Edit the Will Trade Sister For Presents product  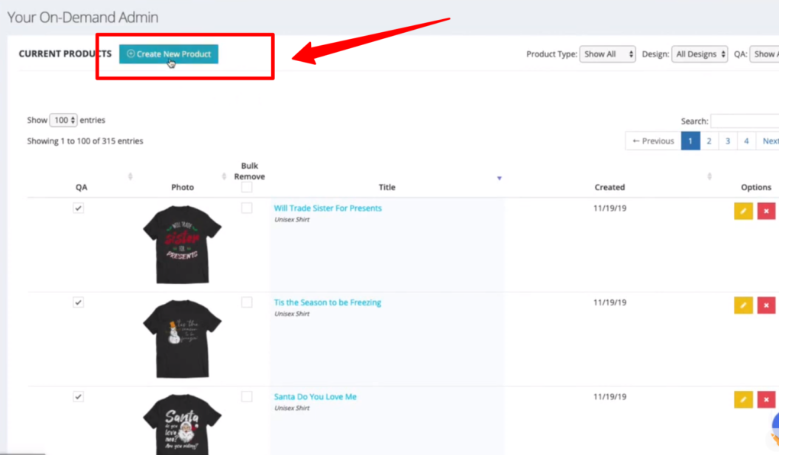743,211
